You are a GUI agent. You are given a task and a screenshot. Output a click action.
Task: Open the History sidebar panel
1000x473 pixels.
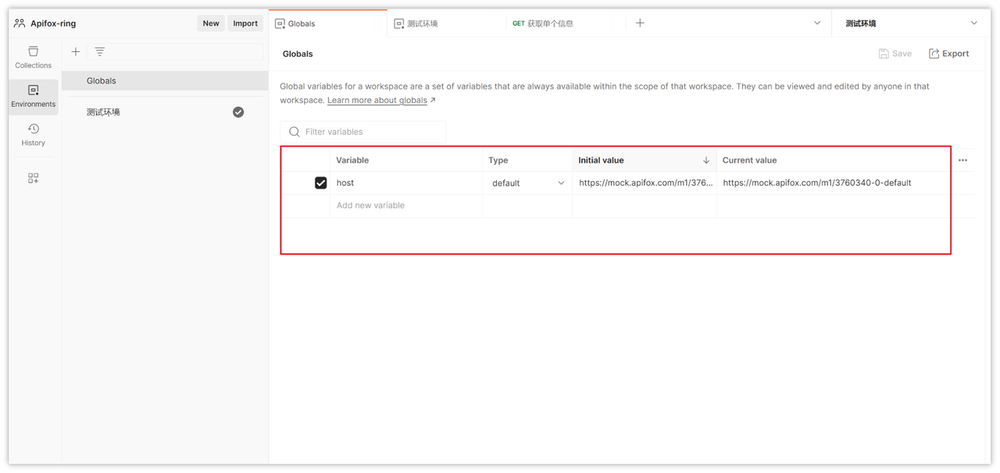[x=33, y=135]
